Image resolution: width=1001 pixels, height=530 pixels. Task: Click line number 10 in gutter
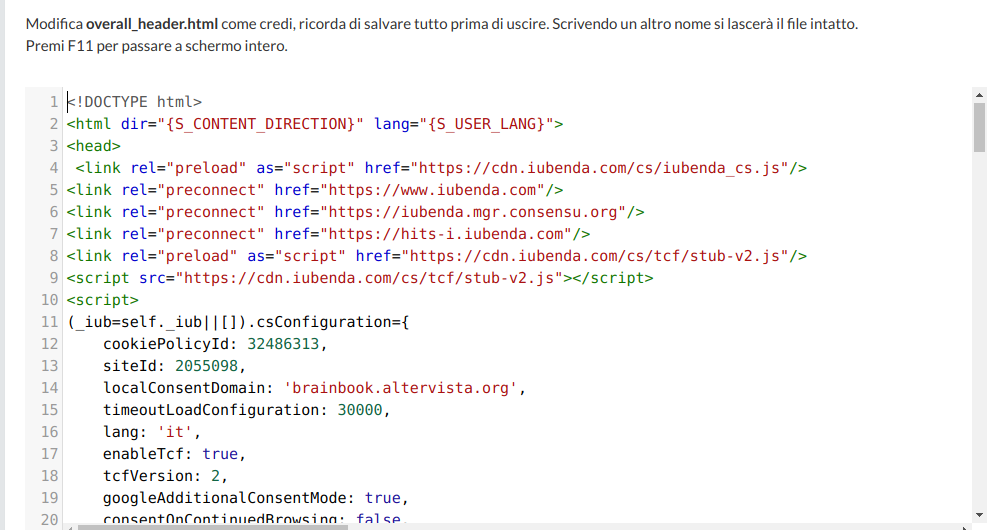[50, 300]
